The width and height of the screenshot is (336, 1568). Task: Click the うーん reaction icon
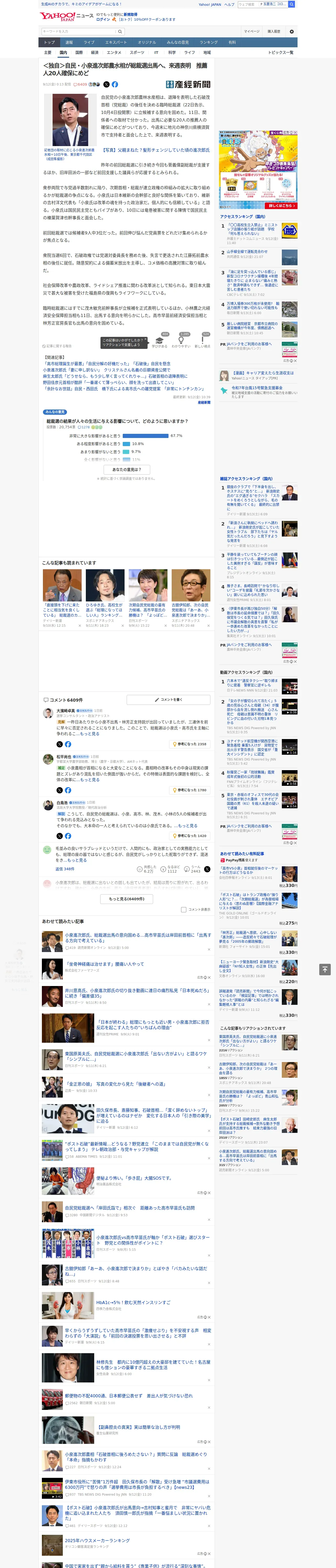tap(187, 869)
